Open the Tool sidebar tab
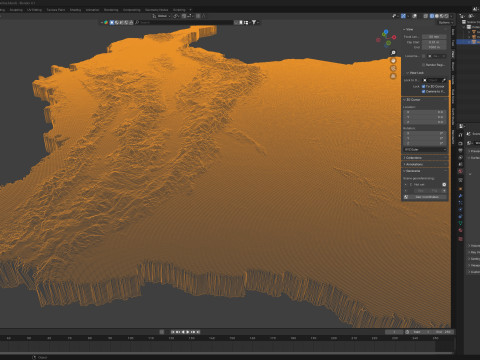 coord(453,43)
